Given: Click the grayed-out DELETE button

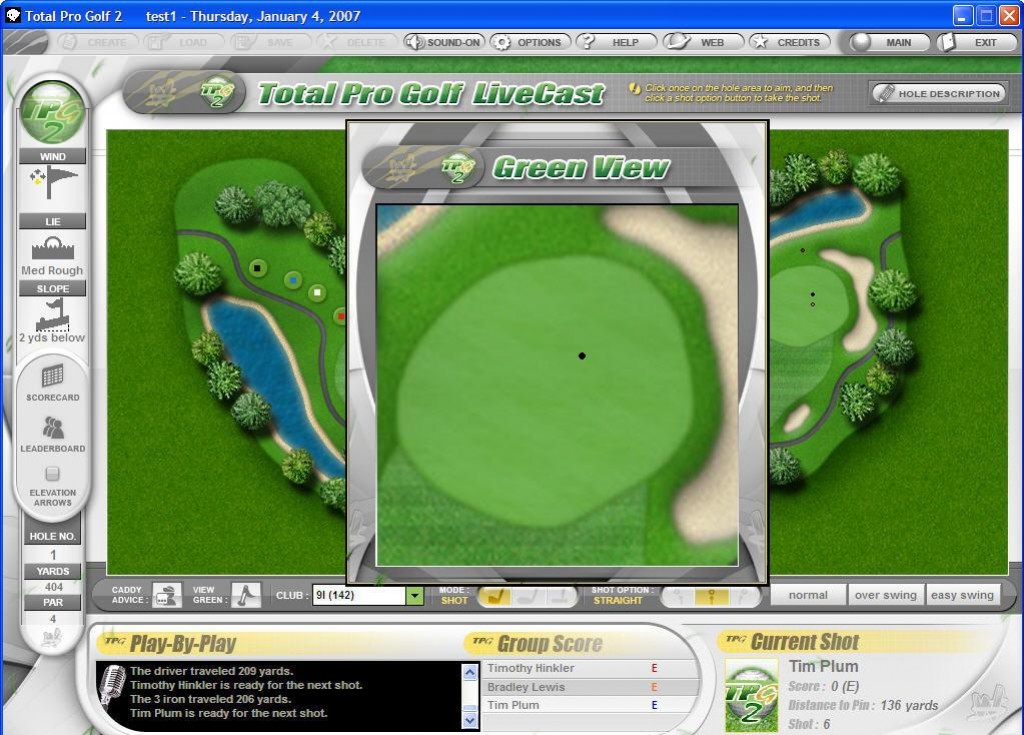Looking at the screenshot, I should 357,42.
